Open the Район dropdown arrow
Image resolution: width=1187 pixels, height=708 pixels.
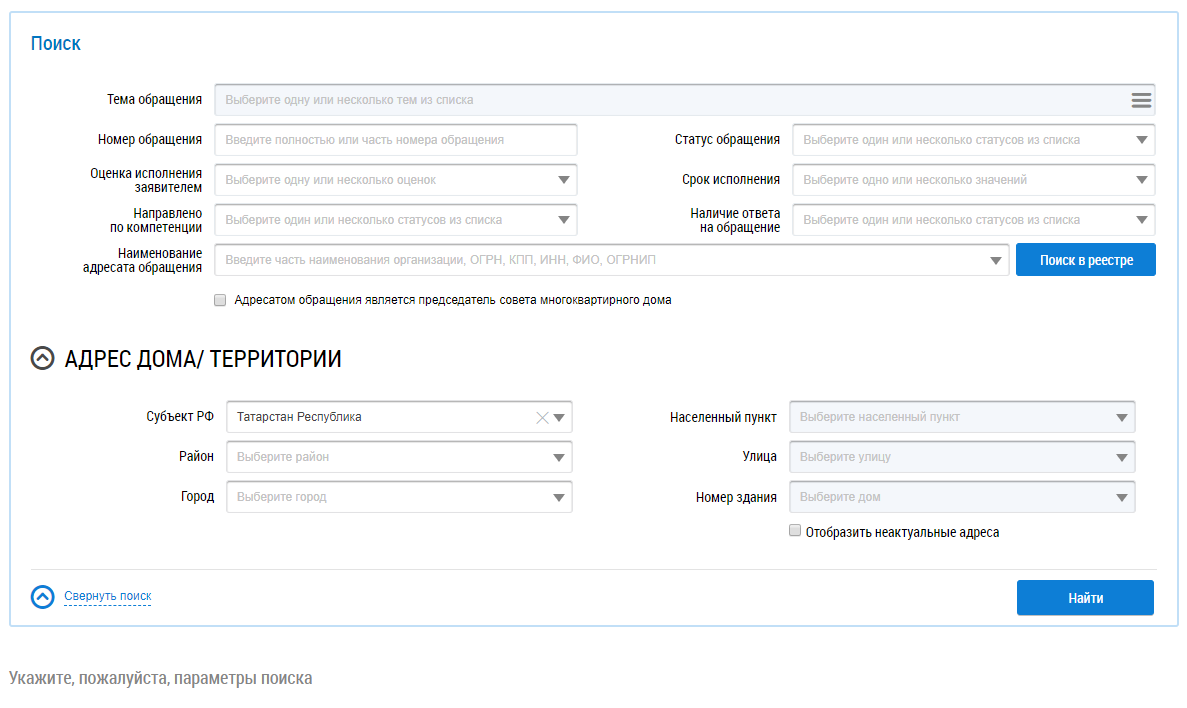coord(558,458)
